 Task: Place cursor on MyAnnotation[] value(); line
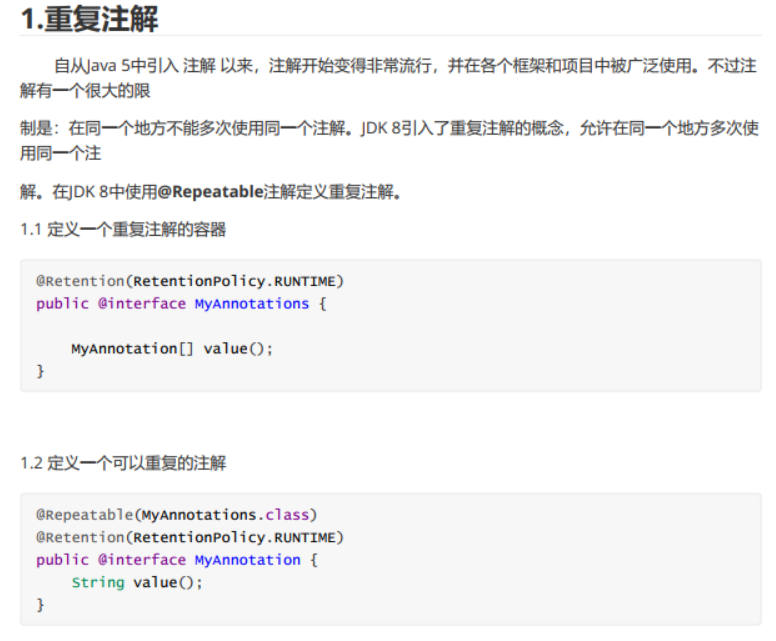click(x=171, y=349)
